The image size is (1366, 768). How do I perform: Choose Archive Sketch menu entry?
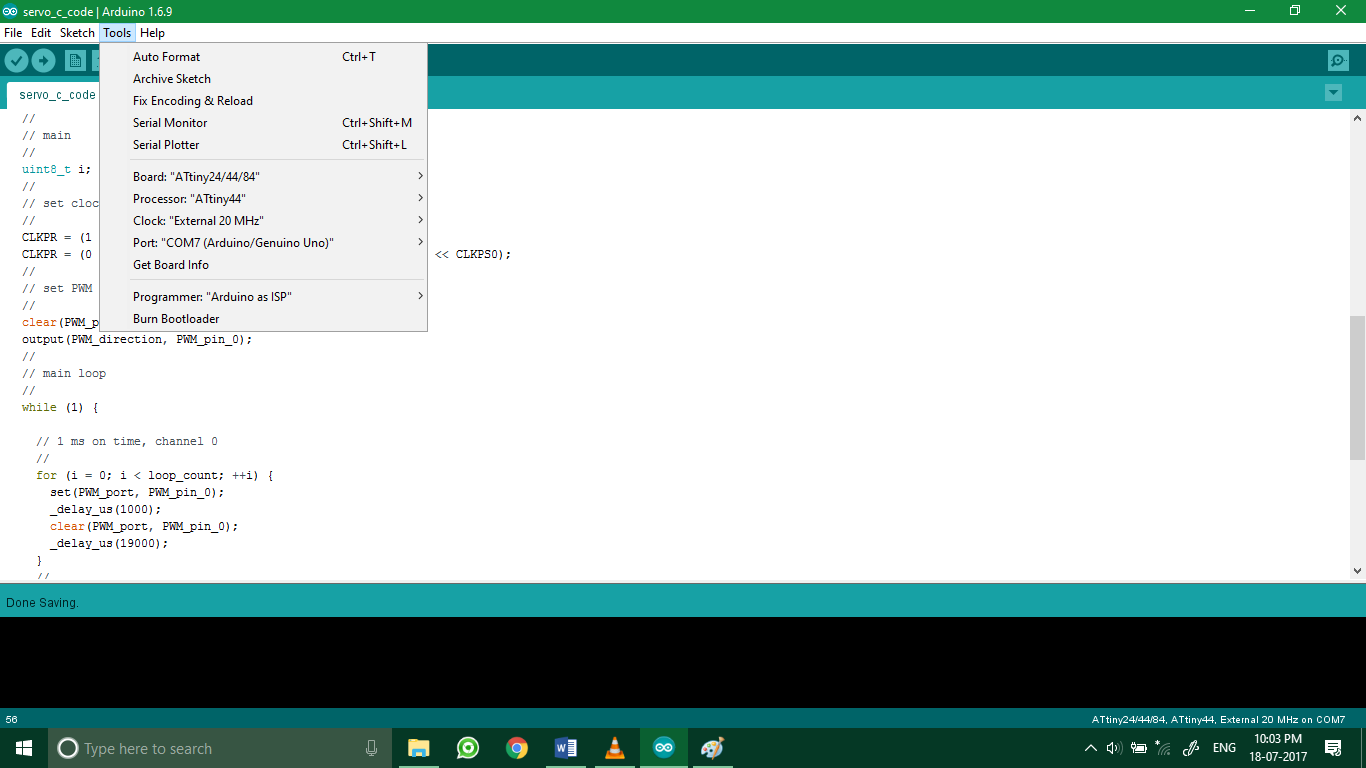click(x=264, y=79)
